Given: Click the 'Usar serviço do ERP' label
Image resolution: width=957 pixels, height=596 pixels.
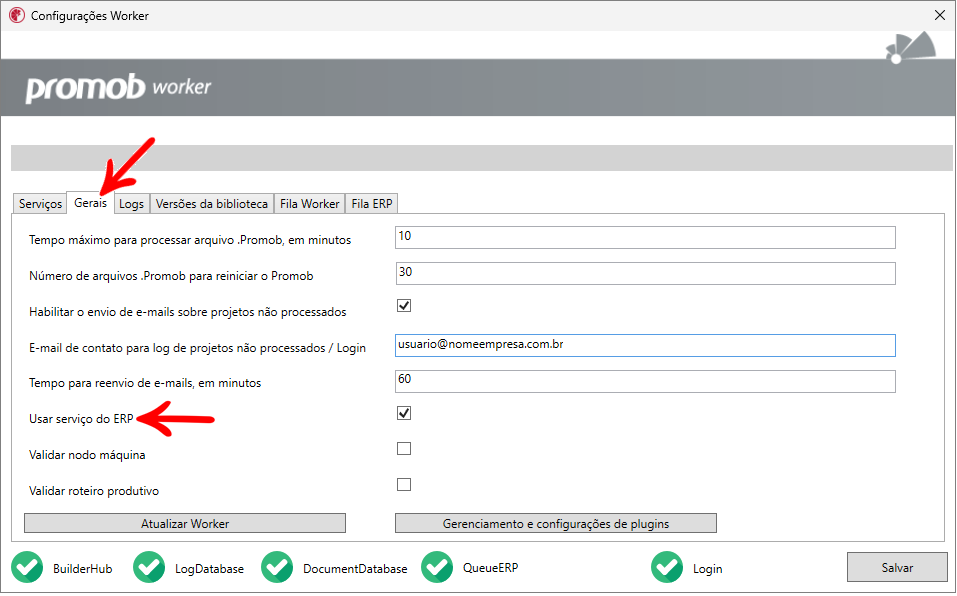Looking at the screenshot, I should point(81,419).
